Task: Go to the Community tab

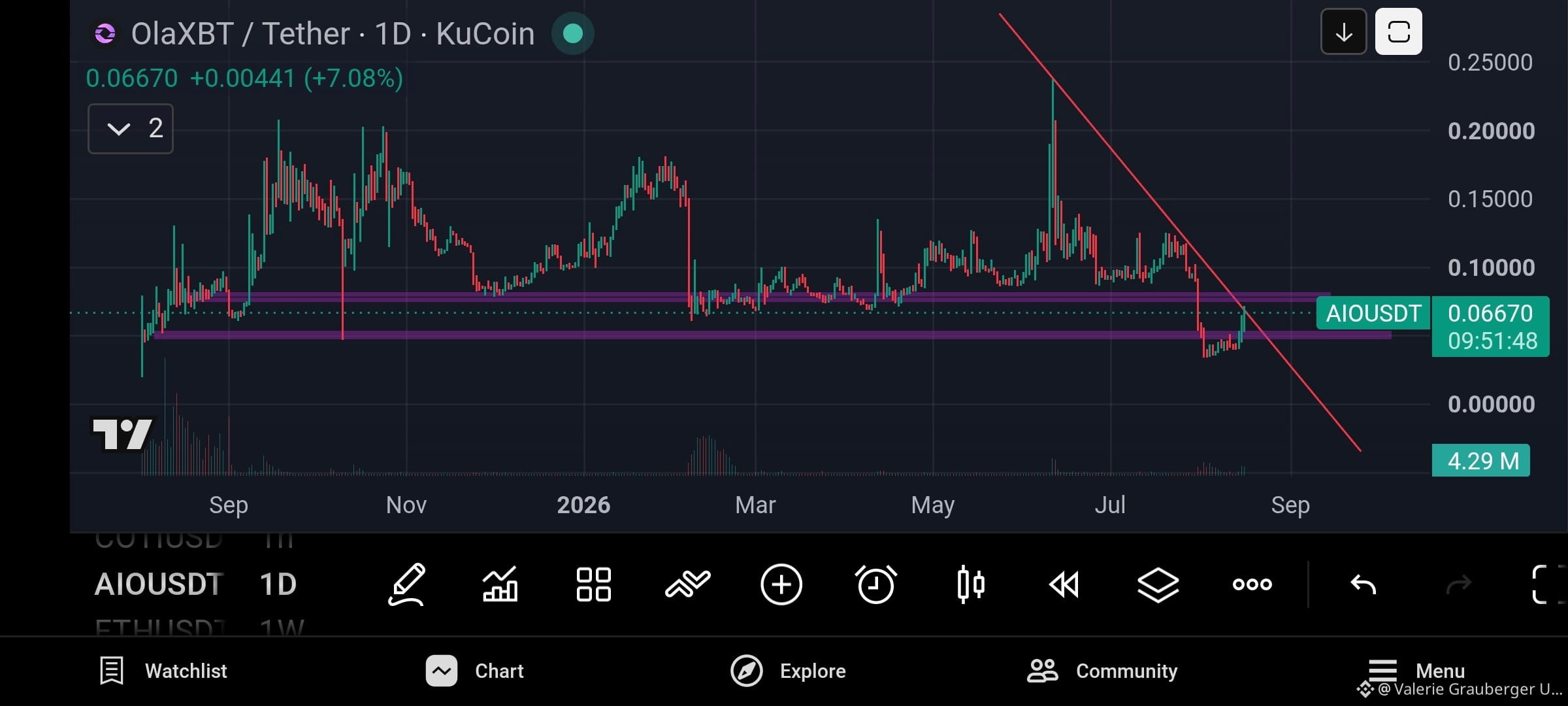Action: click(1102, 671)
